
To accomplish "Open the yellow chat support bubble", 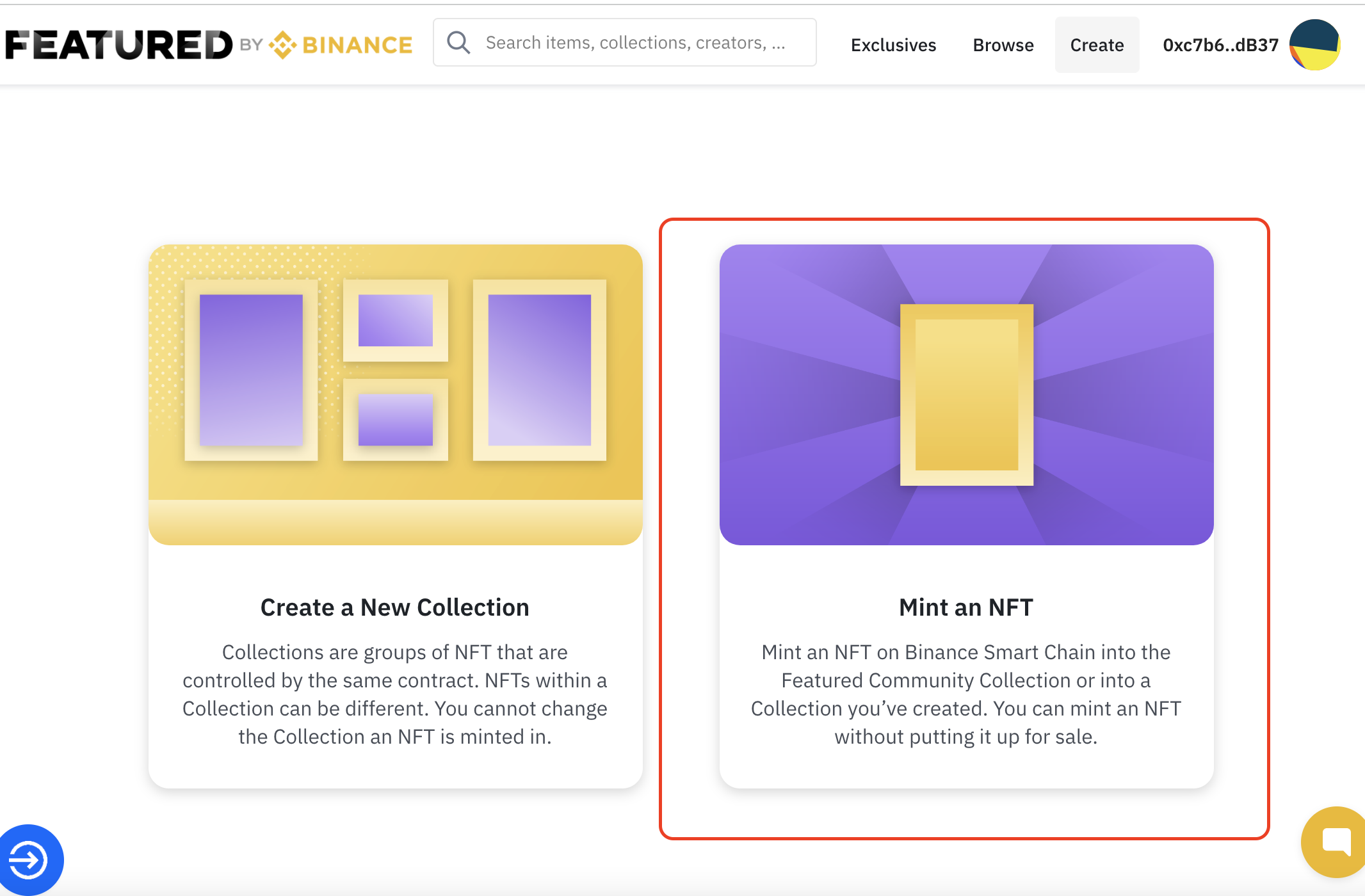I will point(1334,841).
